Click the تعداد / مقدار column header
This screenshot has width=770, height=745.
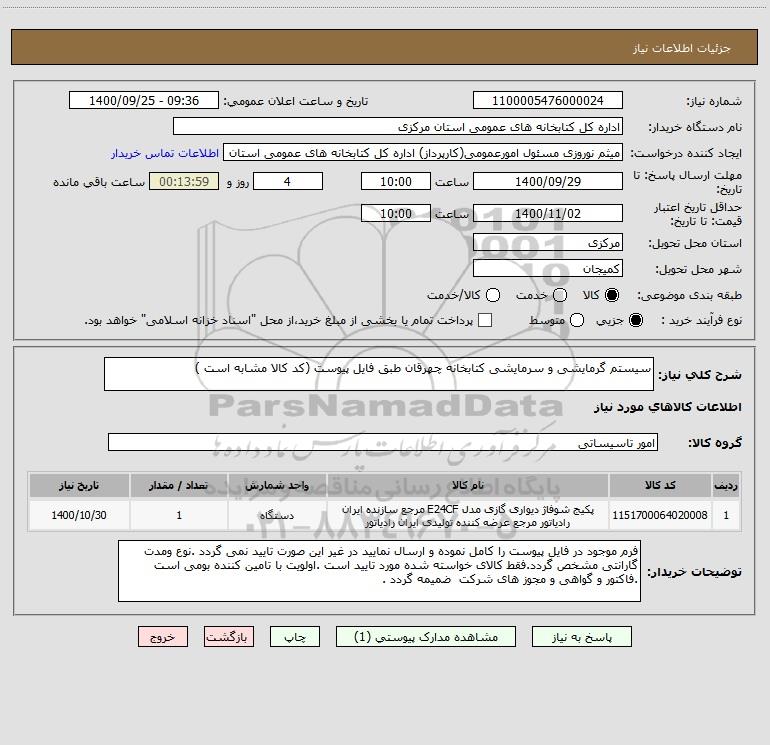click(179, 485)
